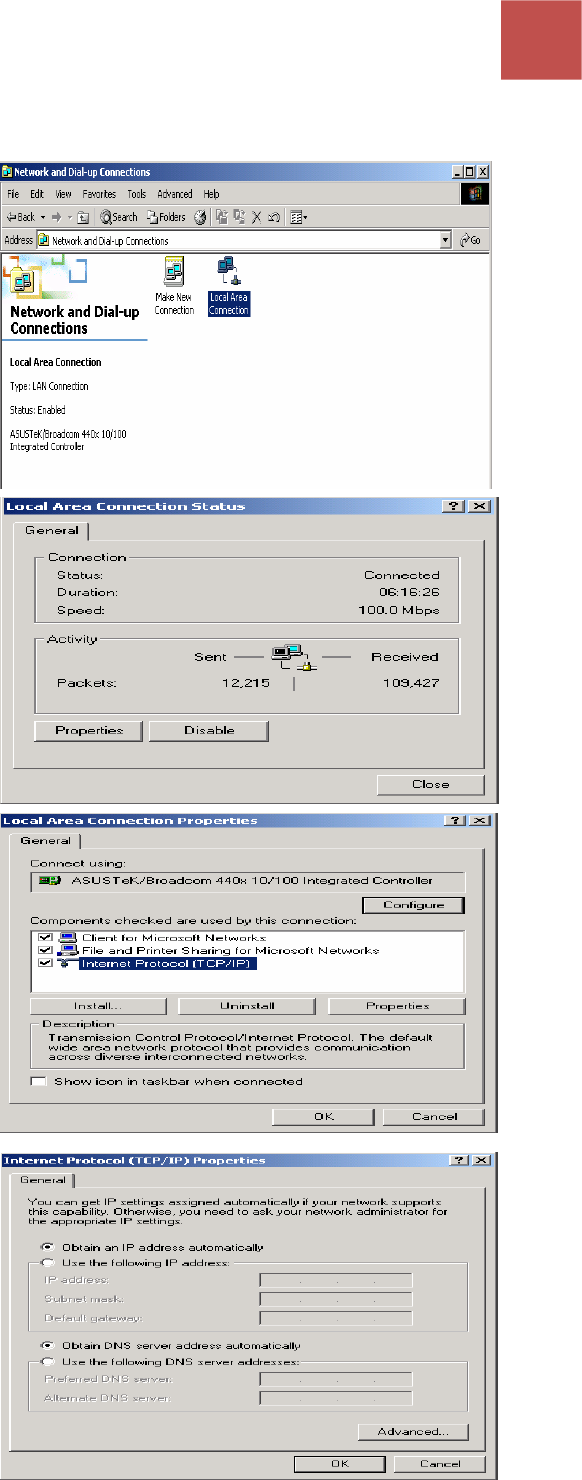
Task: Open the Views toolbar dropdown
Action: point(298,217)
